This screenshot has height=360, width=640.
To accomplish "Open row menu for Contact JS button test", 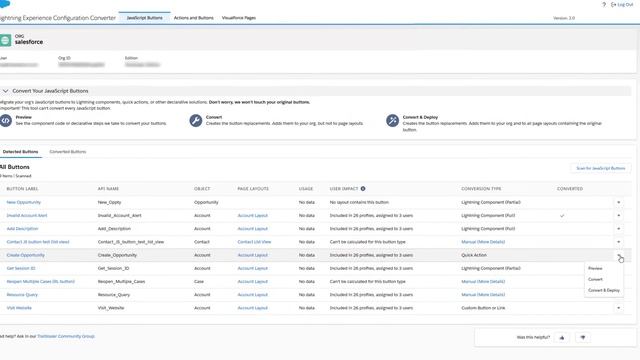I will click(618, 242).
